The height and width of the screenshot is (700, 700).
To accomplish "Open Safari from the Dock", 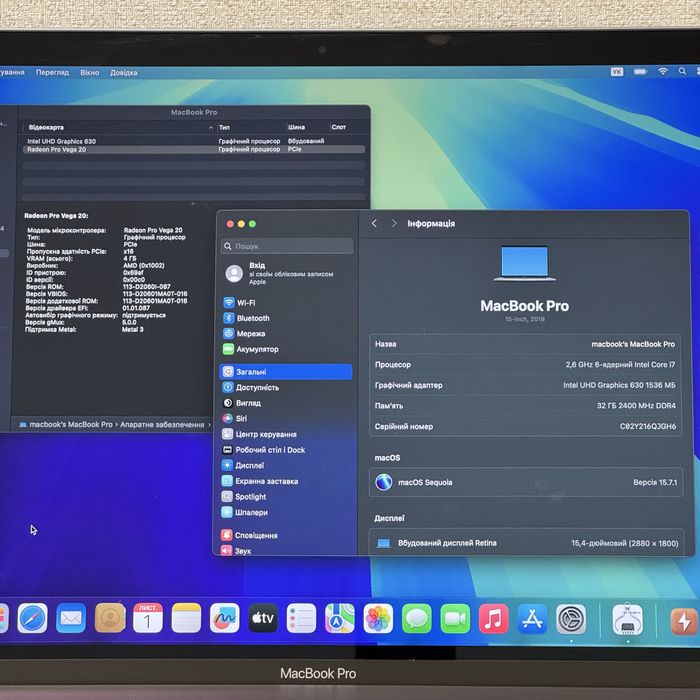I will click(33, 618).
